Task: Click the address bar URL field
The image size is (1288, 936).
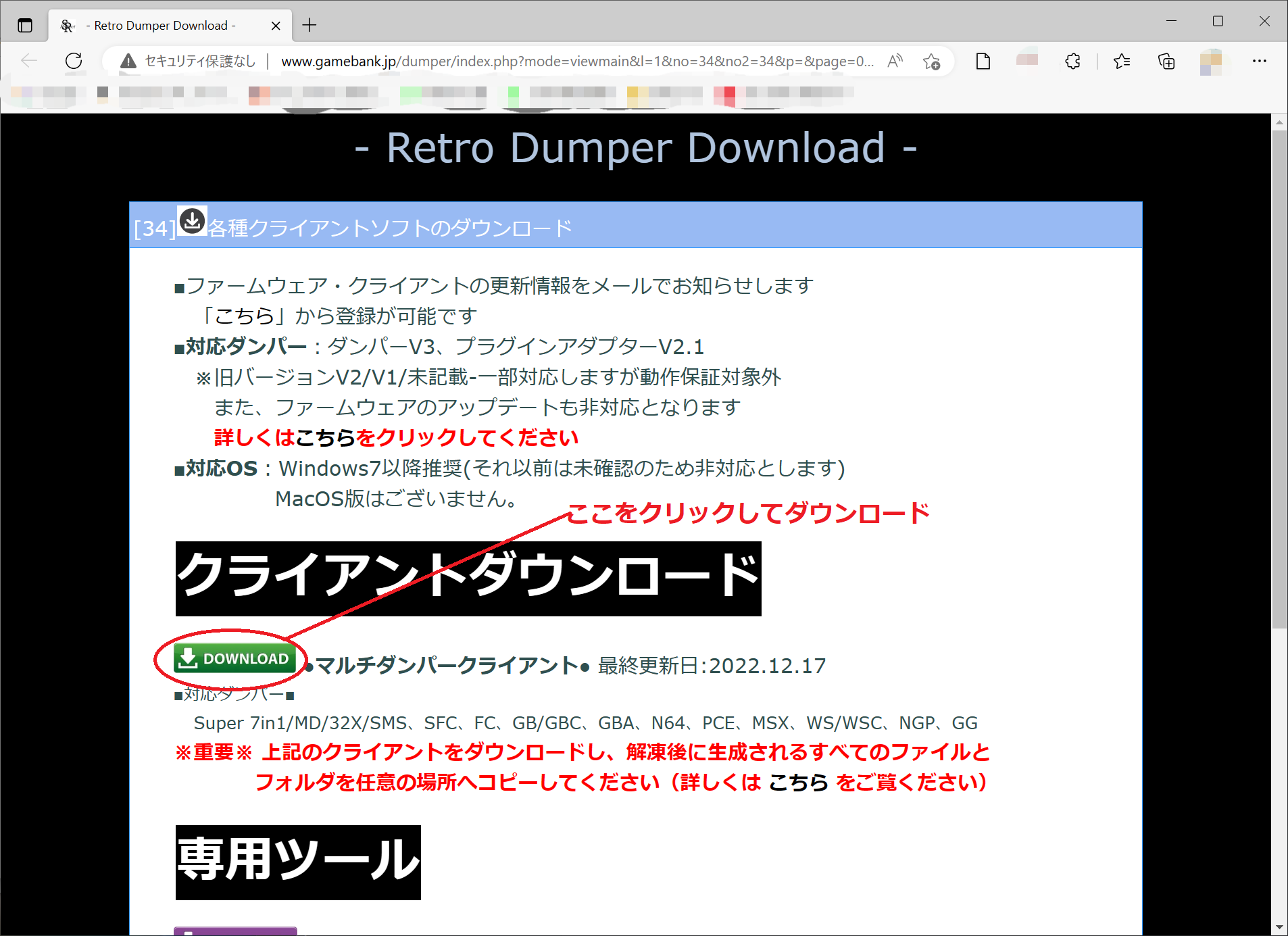Action: click(577, 61)
